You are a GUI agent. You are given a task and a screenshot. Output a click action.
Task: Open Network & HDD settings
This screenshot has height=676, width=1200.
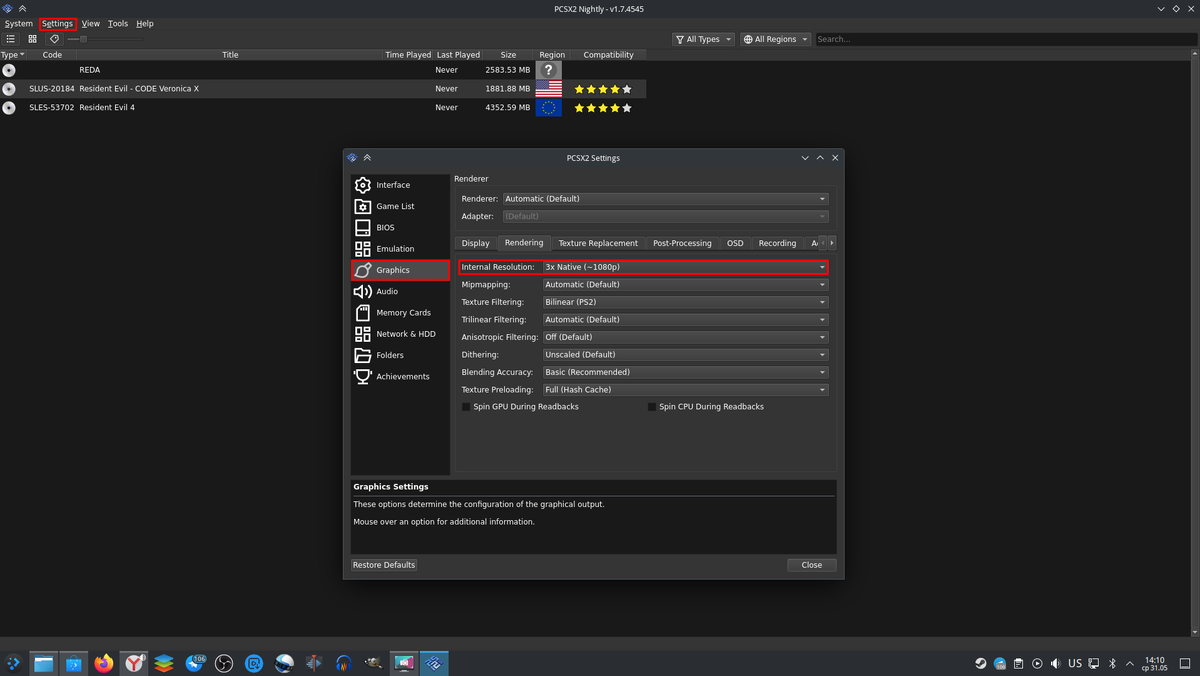click(x=400, y=334)
